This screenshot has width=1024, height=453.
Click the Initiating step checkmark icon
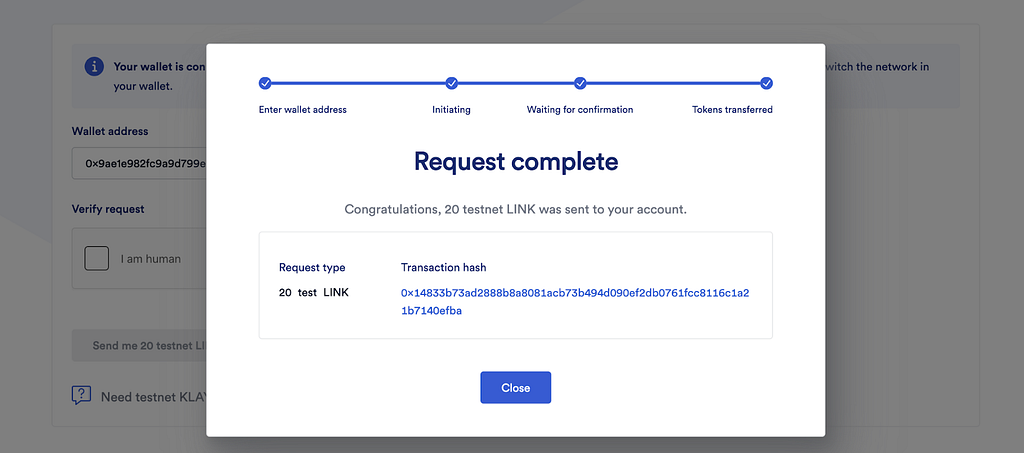coord(451,83)
